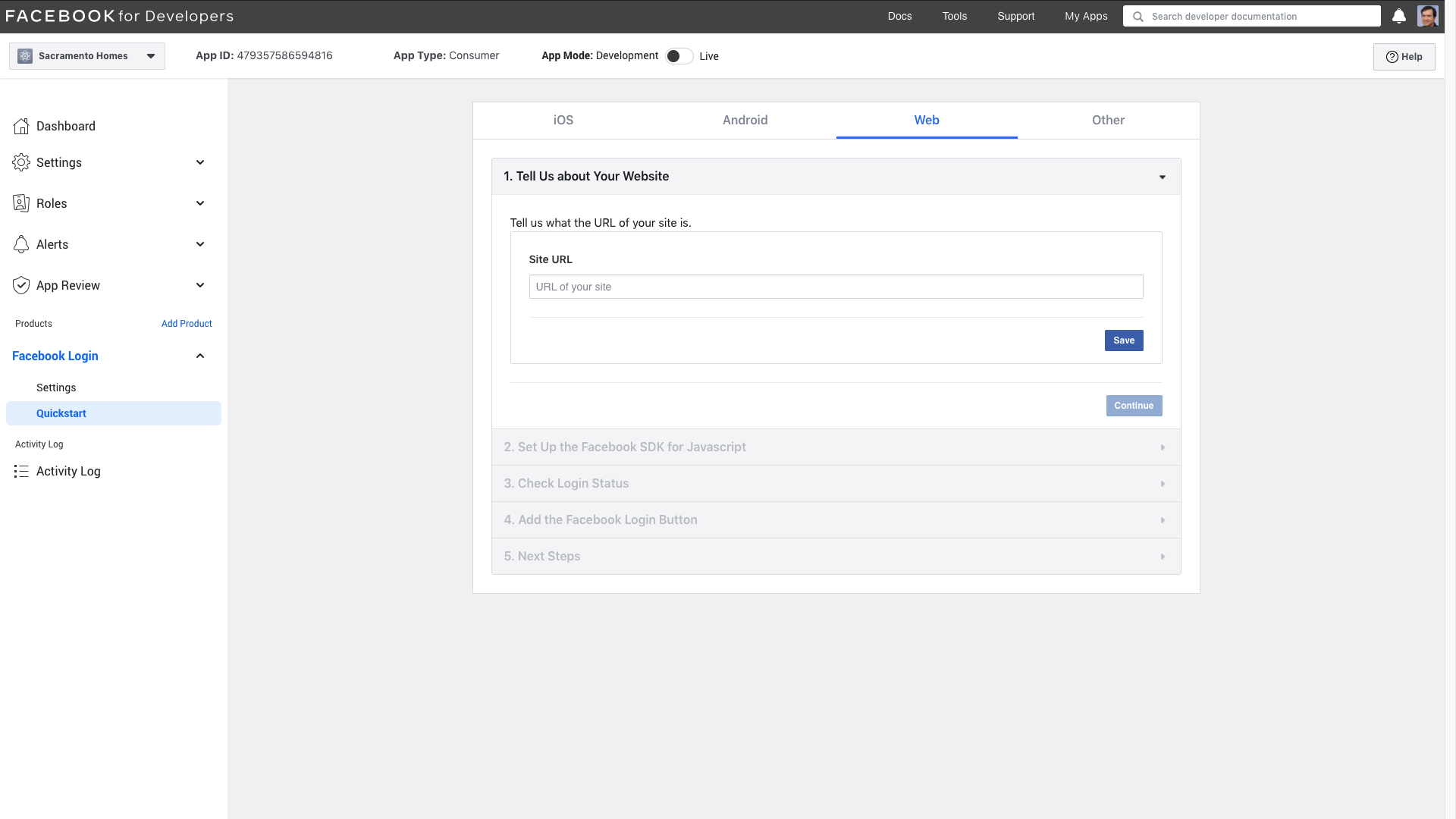The image size is (1456, 819).
Task: Click the Alerts bell icon in sidebar
Action: [21, 244]
